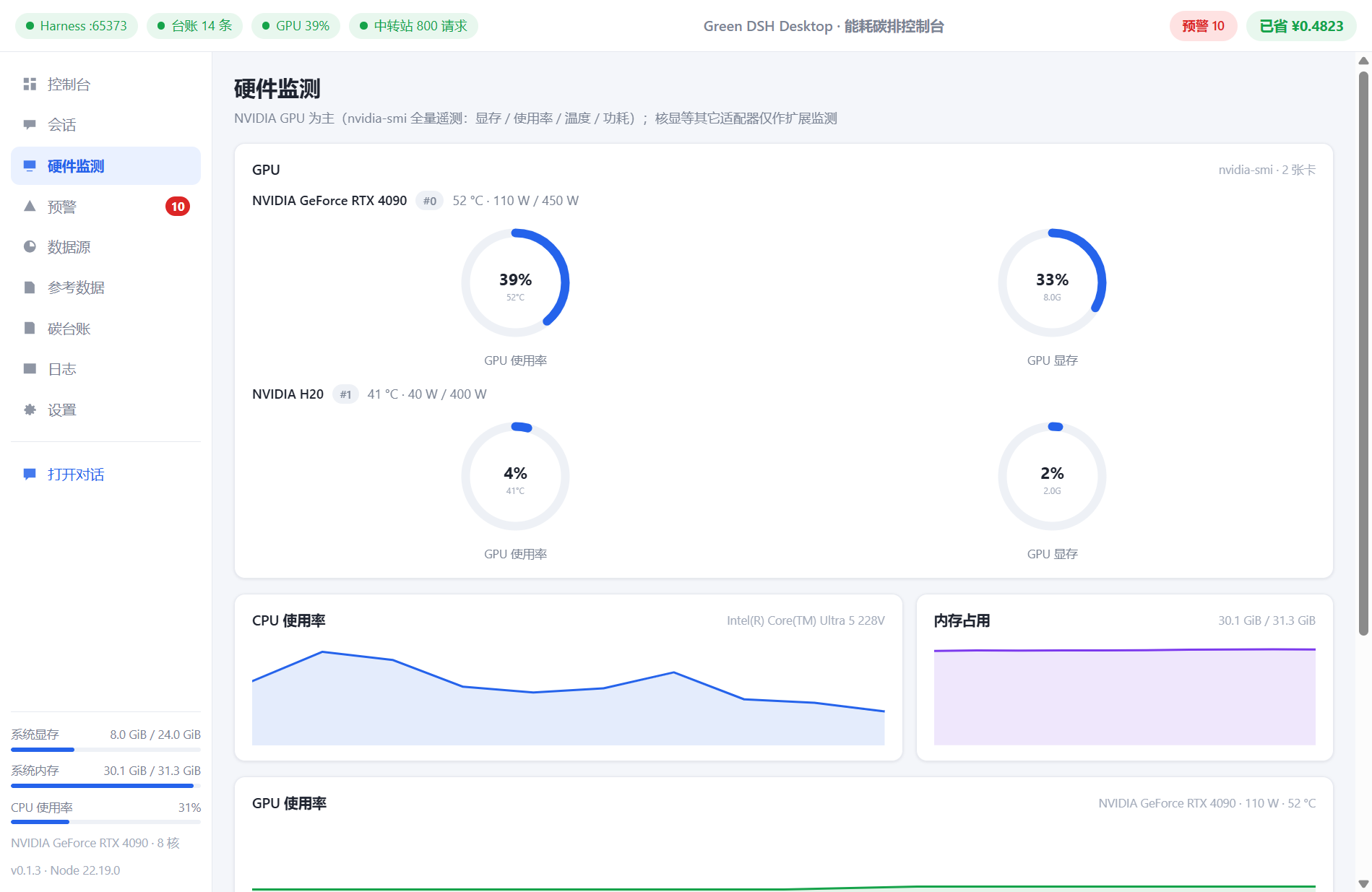The width and height of the screenshot is (1372, 892).
Task: Click the H20 GPU 使用率 4% gauge
Action: click(515, 477)
